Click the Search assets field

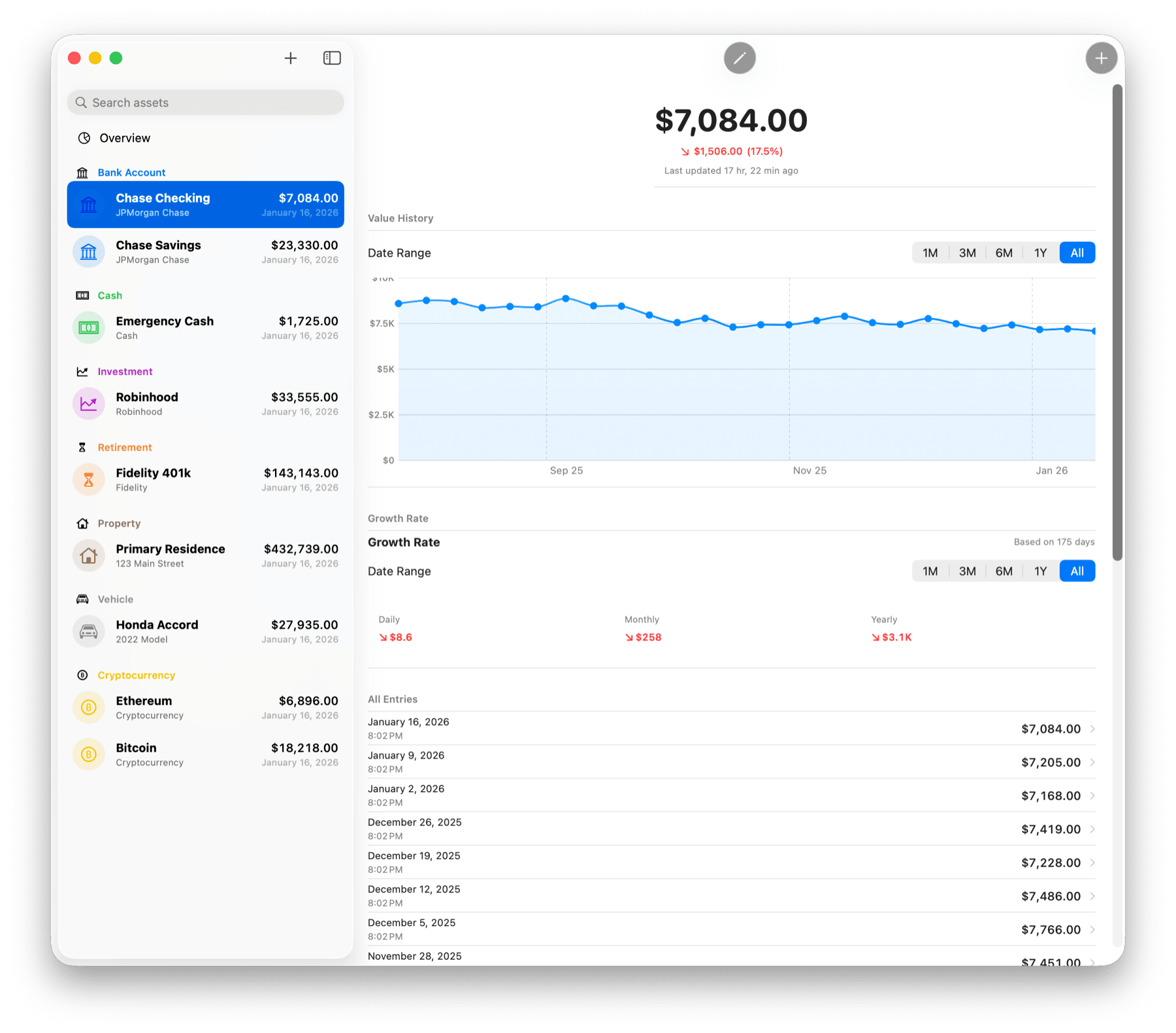[x=205, y=103]
